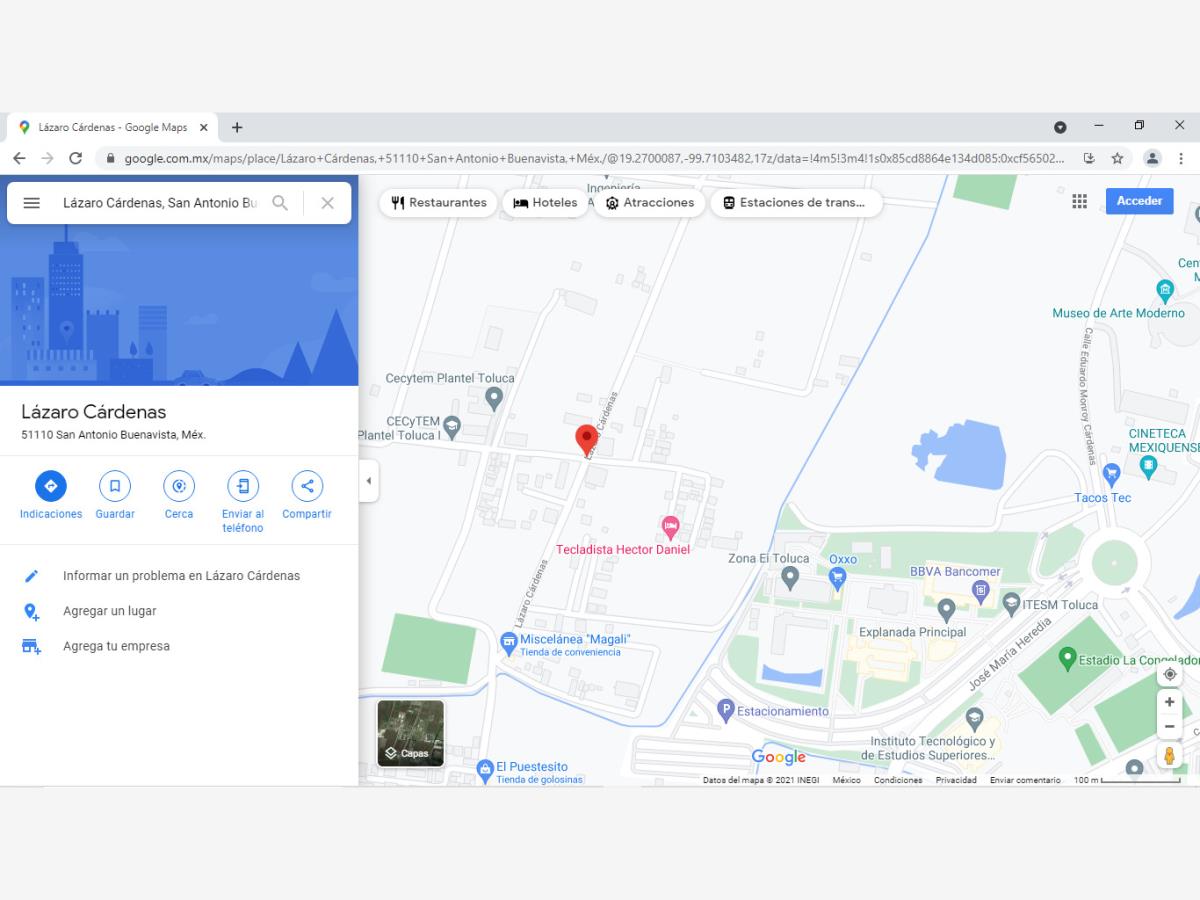Clear the search box with the X
The image size is (1200, 900).
coord(327,203)
